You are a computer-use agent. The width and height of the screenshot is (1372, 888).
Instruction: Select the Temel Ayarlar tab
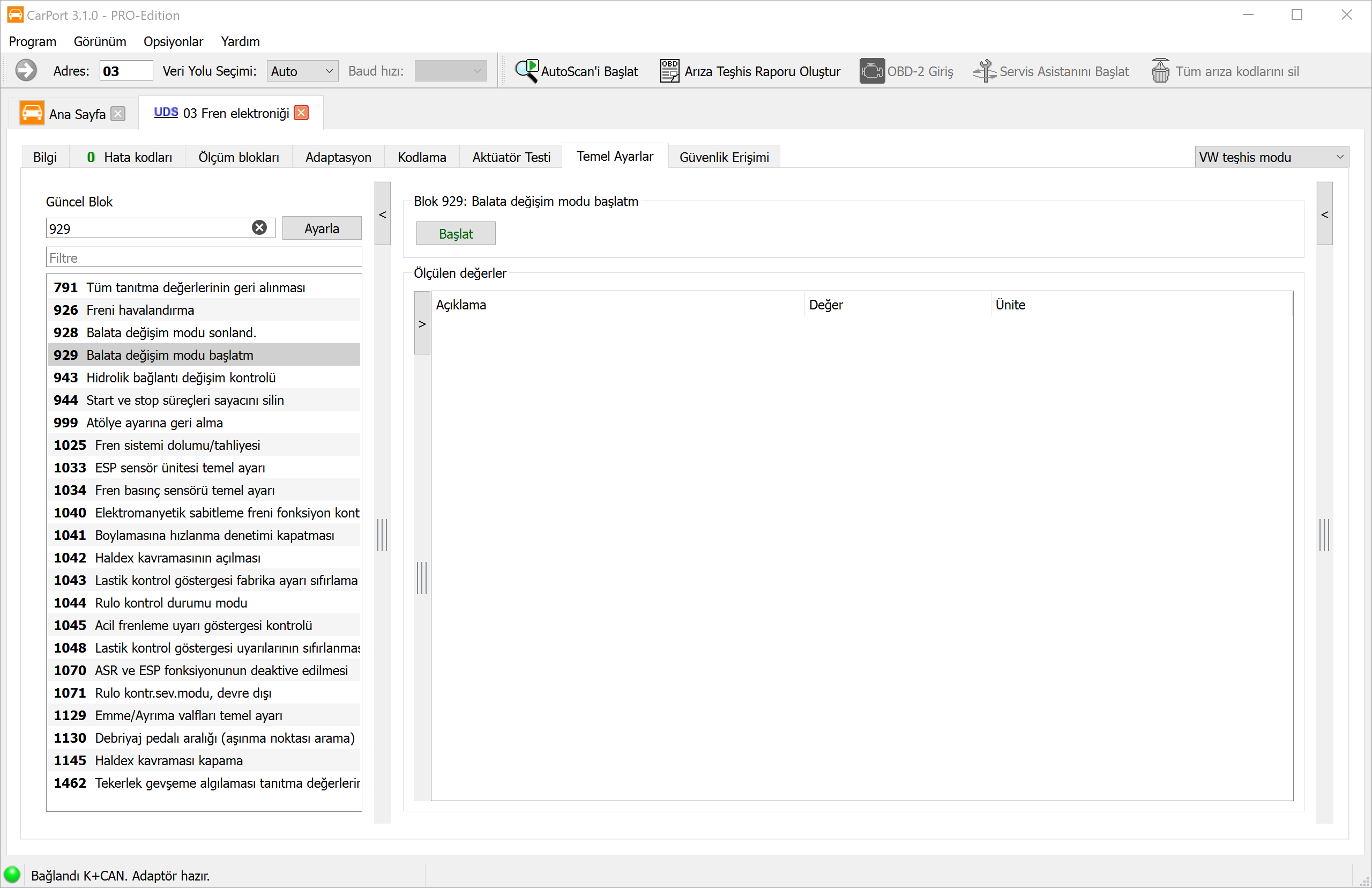coord(615,156)
